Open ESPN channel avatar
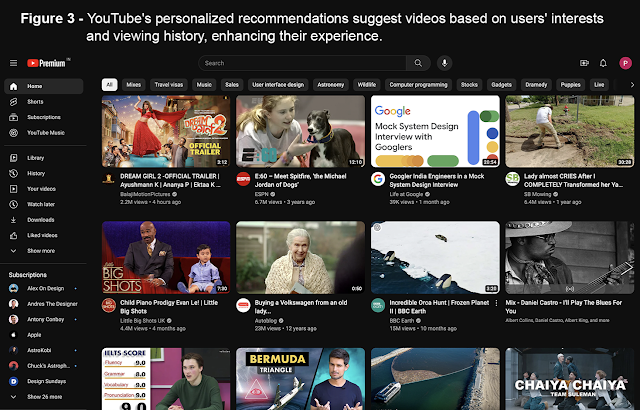 pos(243,179)
